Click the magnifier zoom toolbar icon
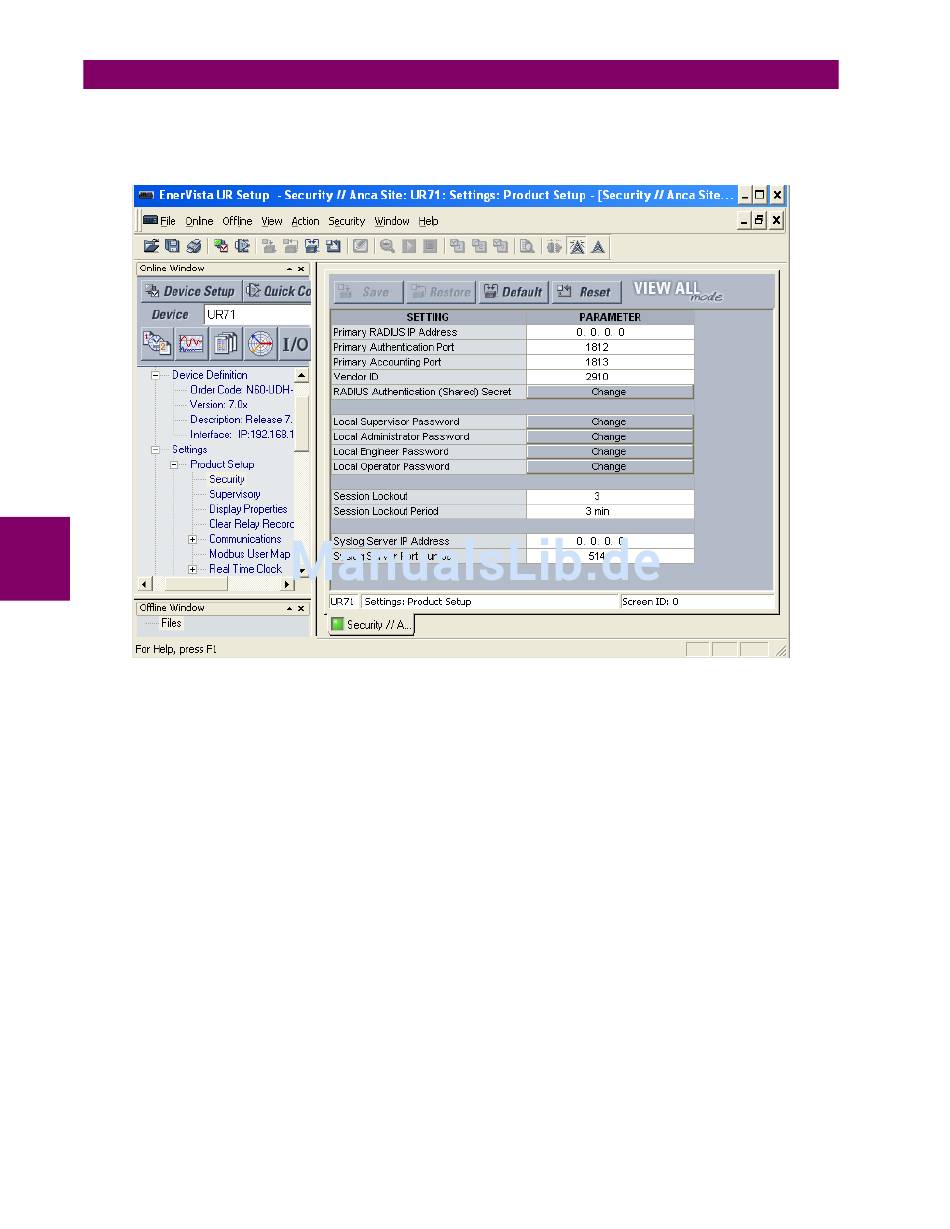 tap(387, 246)
